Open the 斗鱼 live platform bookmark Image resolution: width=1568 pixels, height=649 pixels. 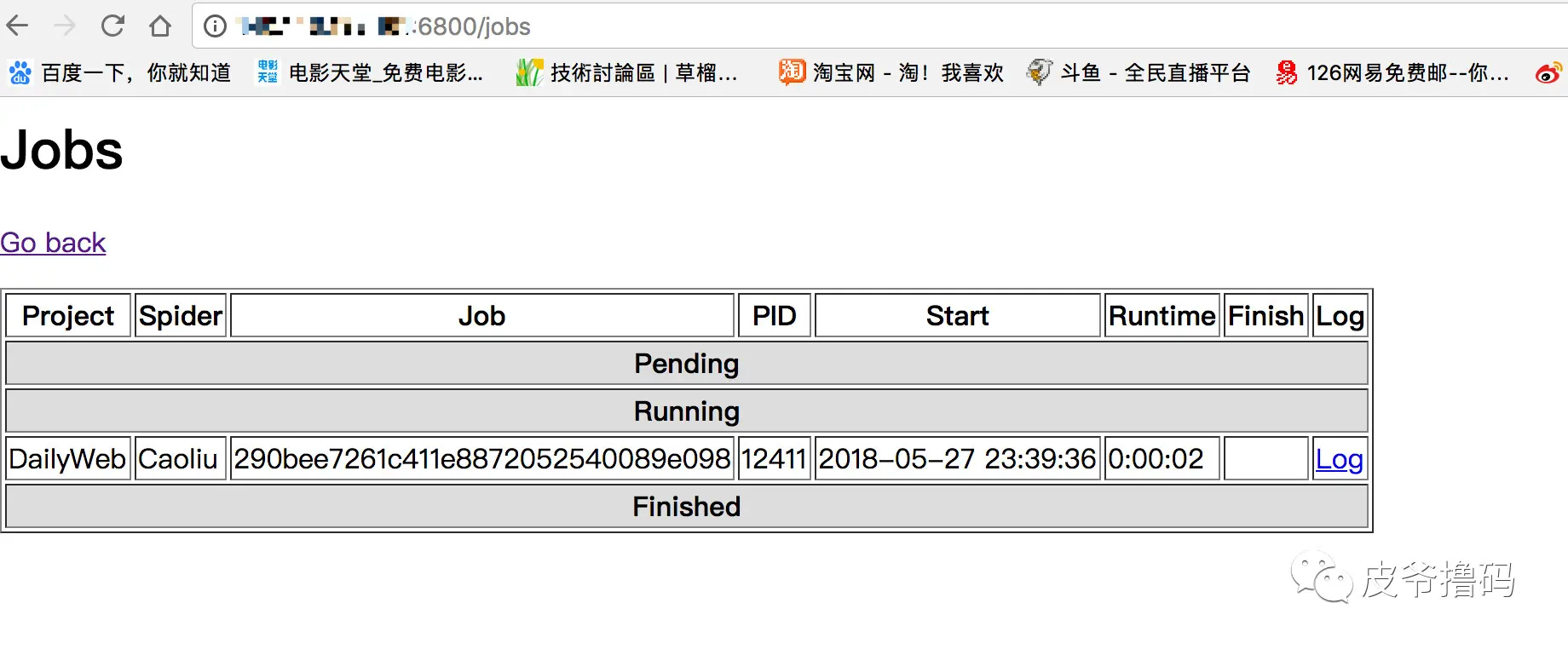(1139, 73)
